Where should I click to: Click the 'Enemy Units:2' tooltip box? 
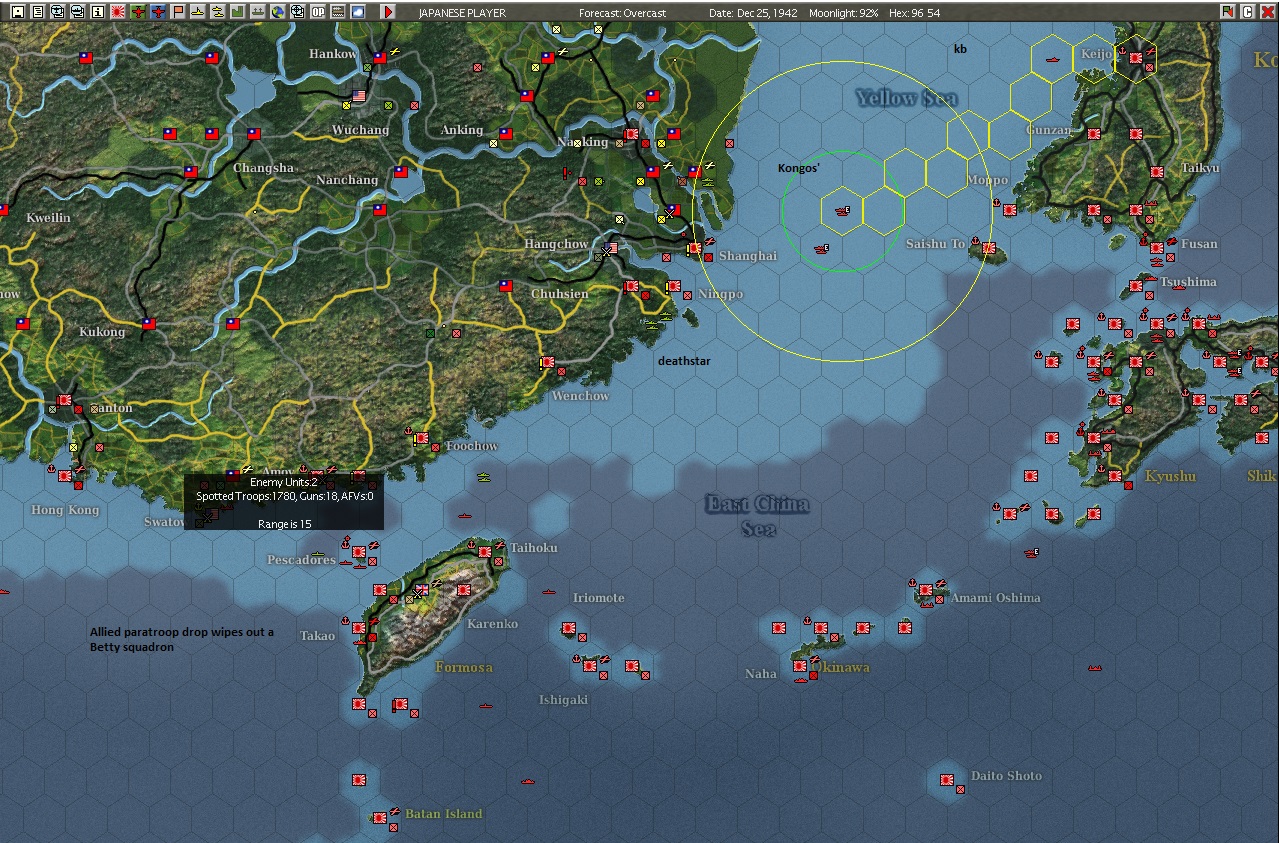point(283,502)
